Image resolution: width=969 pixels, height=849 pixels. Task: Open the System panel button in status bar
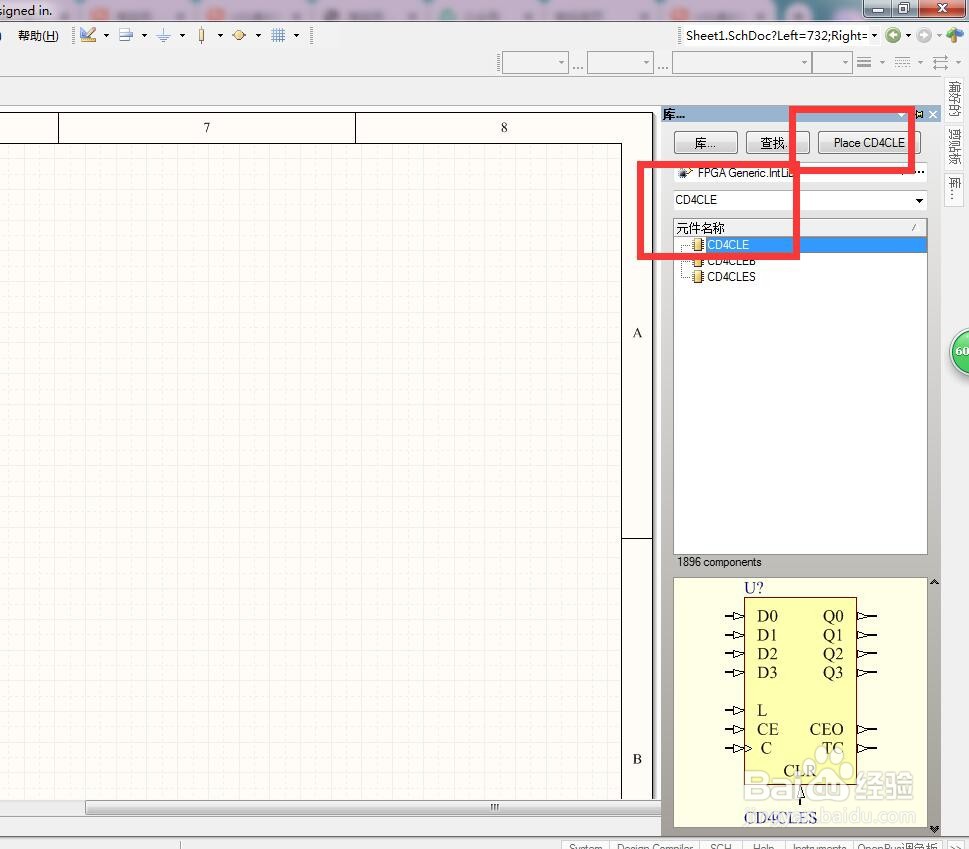pos(585,846)
